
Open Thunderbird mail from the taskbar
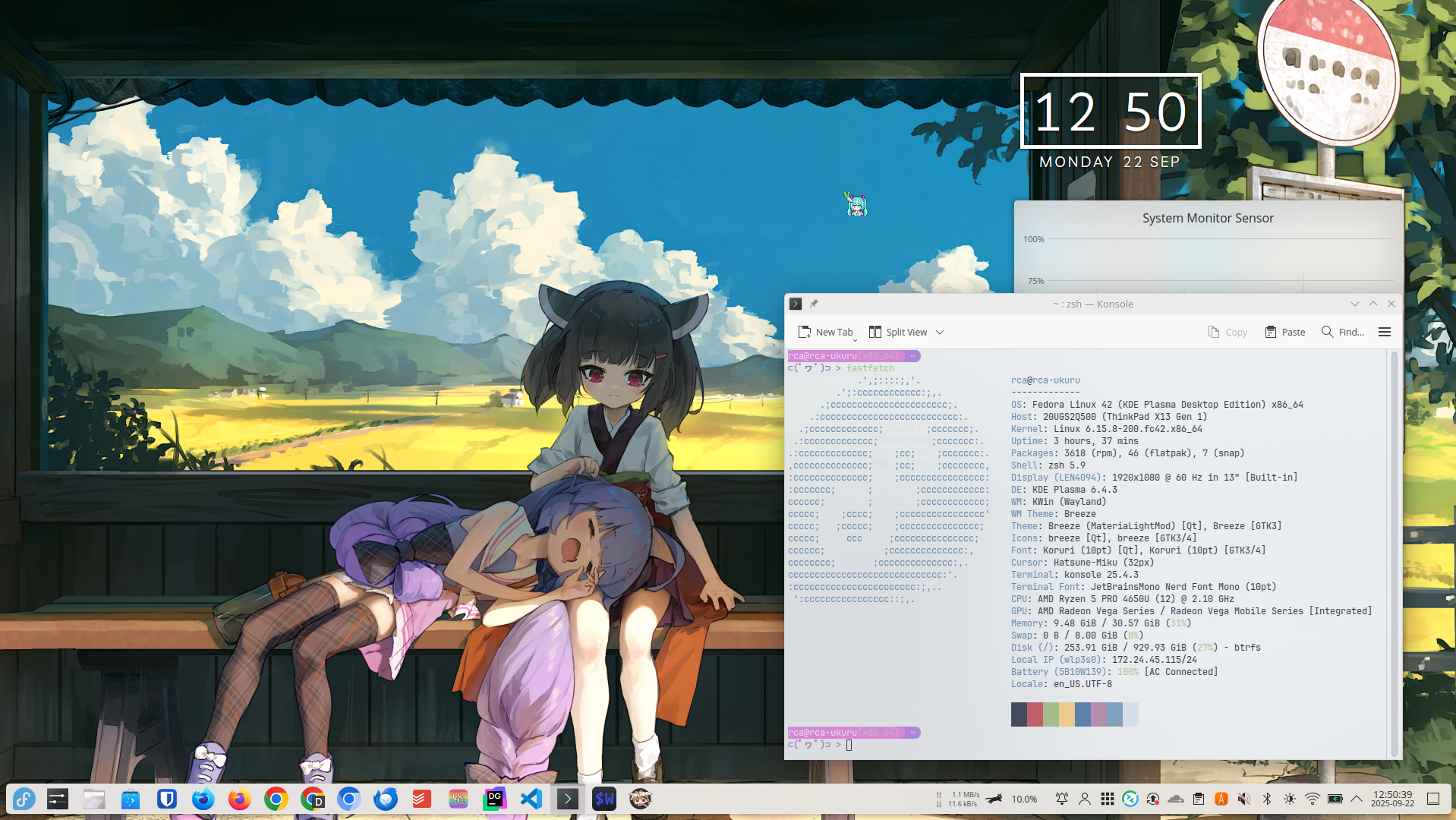click(x=385, y=799)
